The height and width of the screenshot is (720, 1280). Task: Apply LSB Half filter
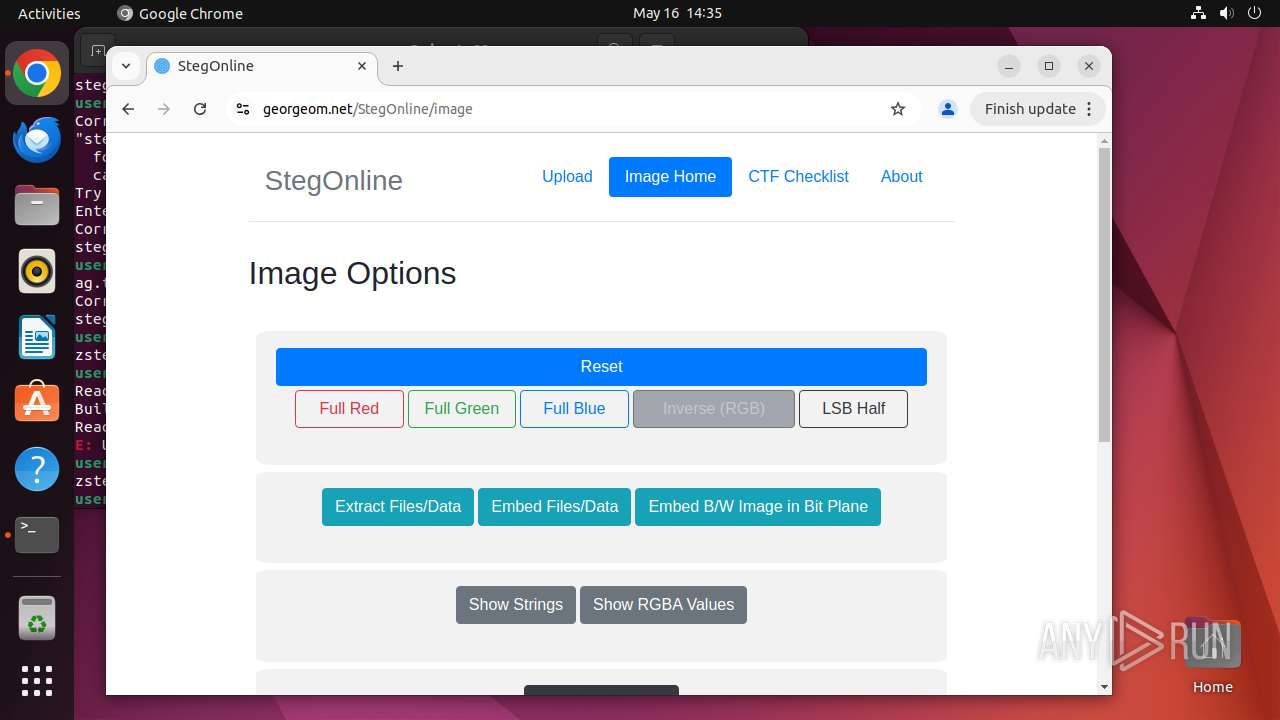pyautogui.click(x=853, y=409)
